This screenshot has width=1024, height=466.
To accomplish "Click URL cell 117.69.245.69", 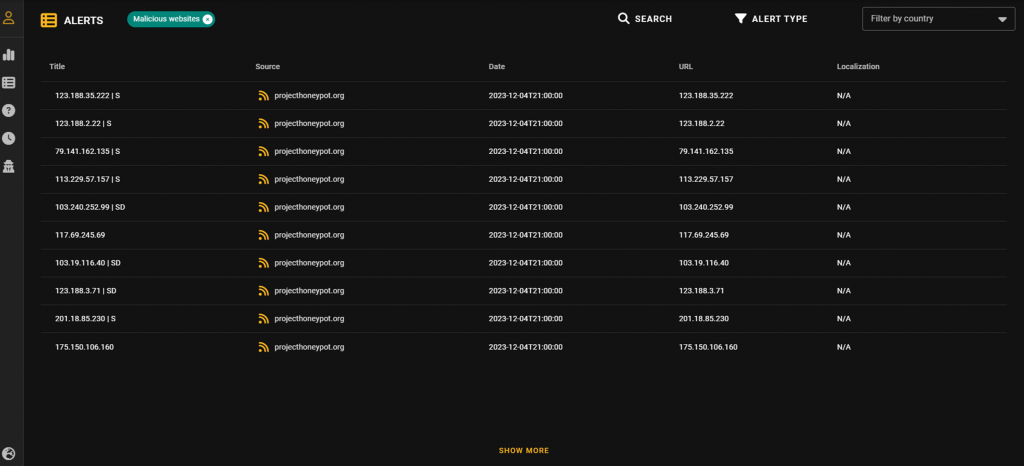I will point(703,235).
